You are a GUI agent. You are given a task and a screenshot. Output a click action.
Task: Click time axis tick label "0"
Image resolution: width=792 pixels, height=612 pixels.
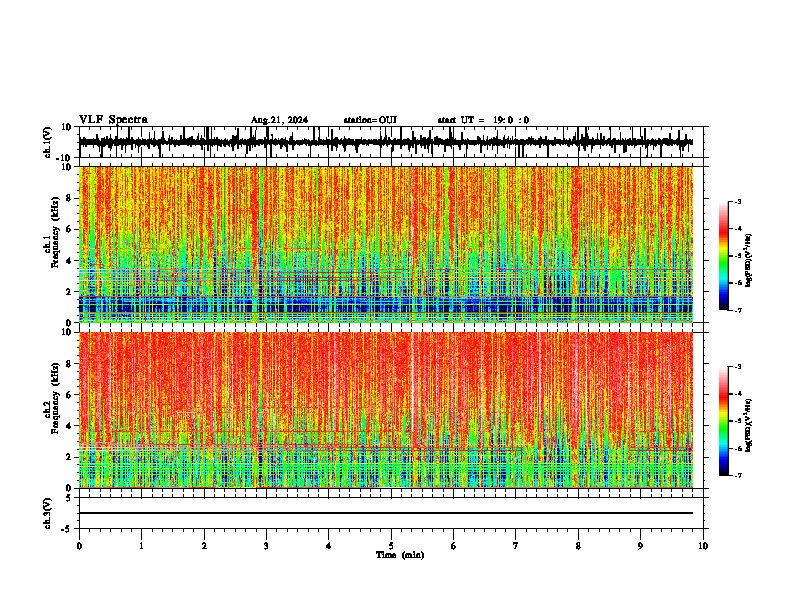coord(79,546)
